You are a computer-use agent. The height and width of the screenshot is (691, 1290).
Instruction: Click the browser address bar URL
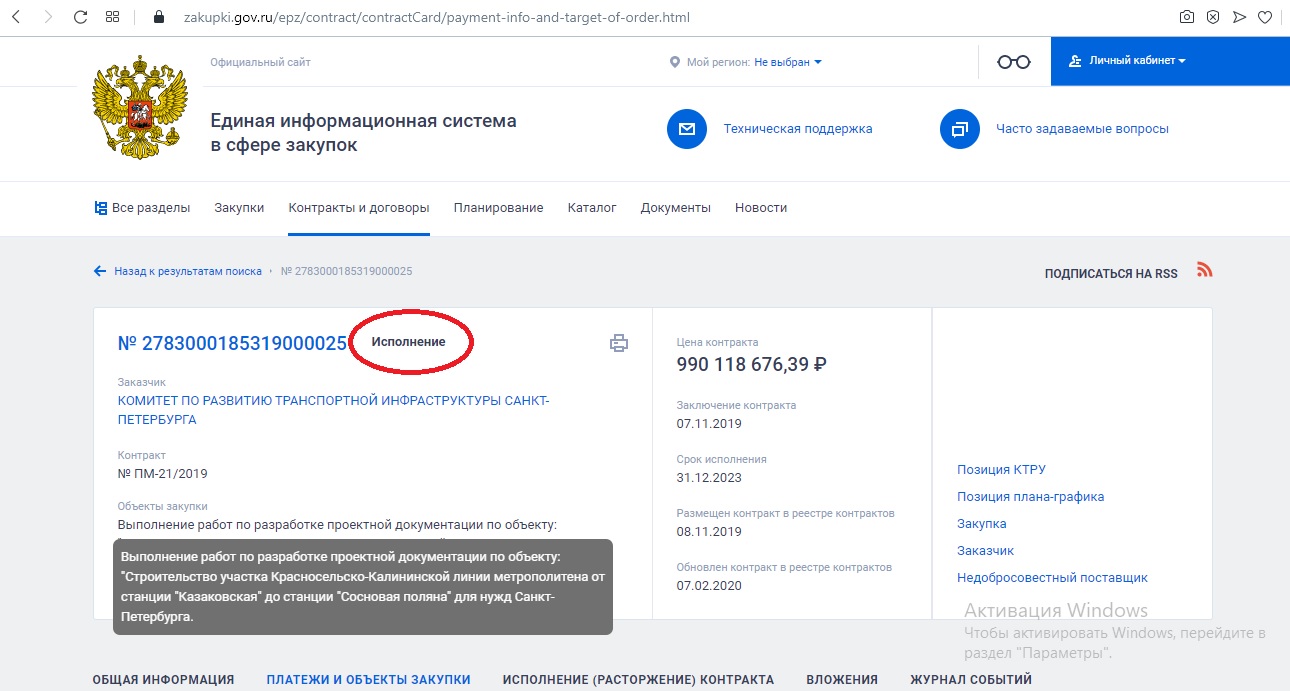(435, 17)
